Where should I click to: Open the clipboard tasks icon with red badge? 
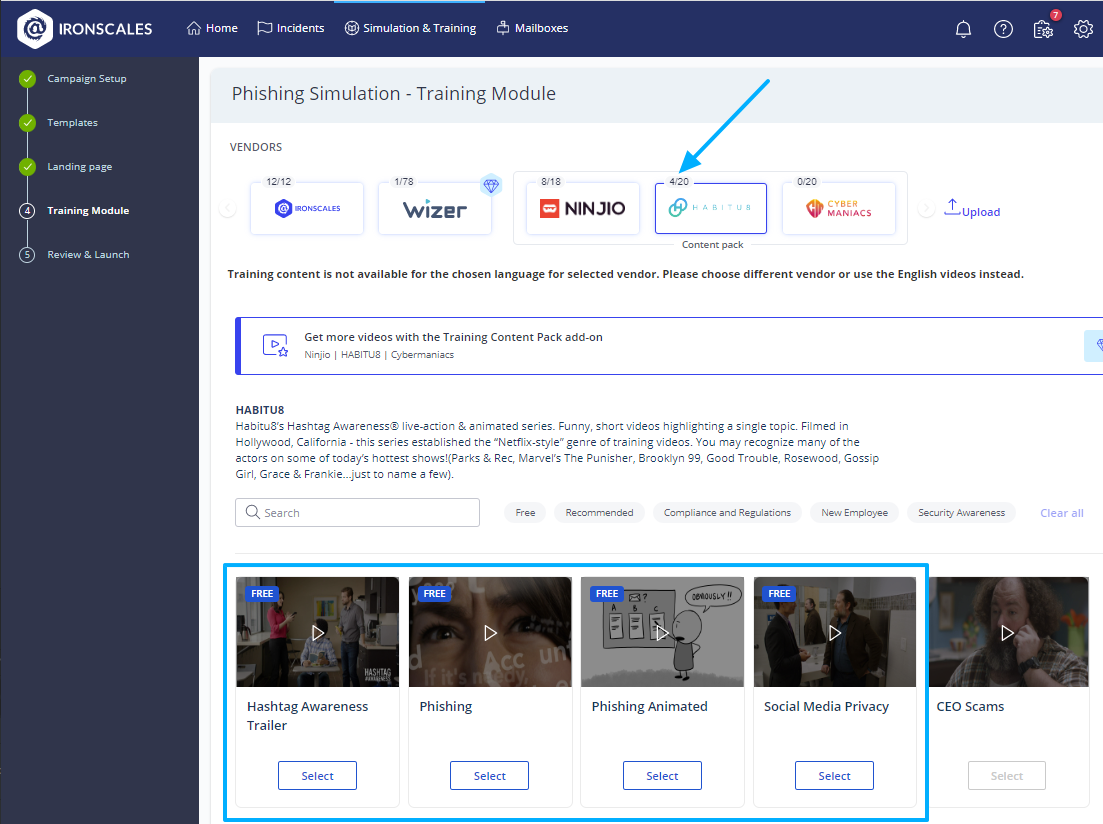pyautogui.click(x=1043, y=30)
